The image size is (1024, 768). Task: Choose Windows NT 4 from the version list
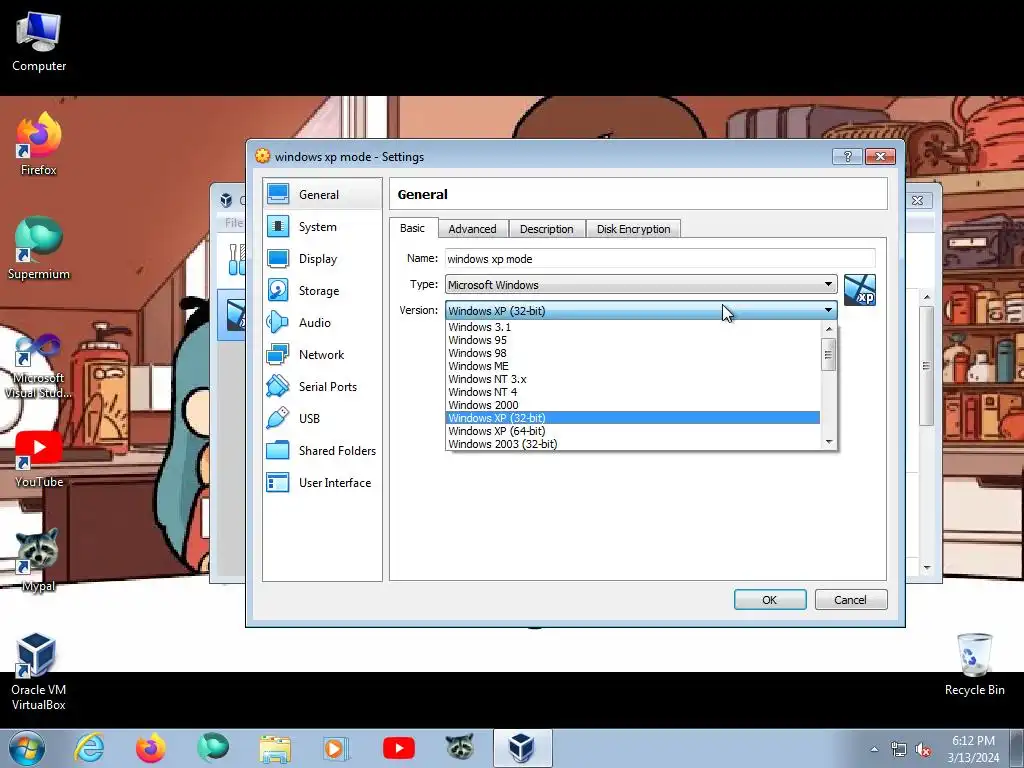click(x=632, y=392)
